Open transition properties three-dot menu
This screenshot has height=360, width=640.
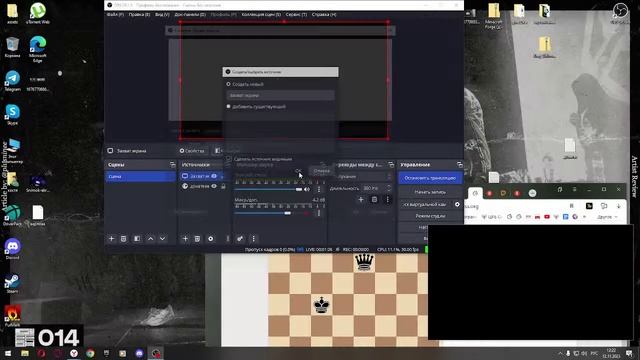click(387, 200)
